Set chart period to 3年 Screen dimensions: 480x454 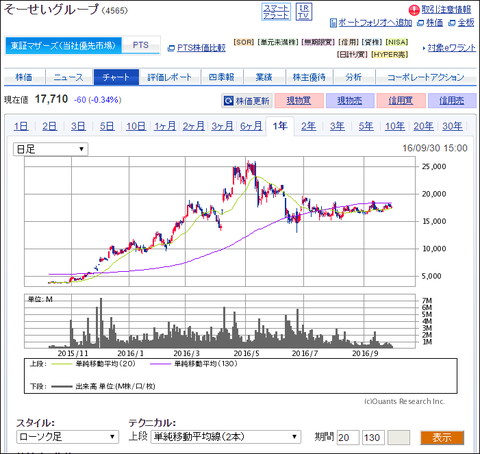pyautogui.click(x=337, y=126)
